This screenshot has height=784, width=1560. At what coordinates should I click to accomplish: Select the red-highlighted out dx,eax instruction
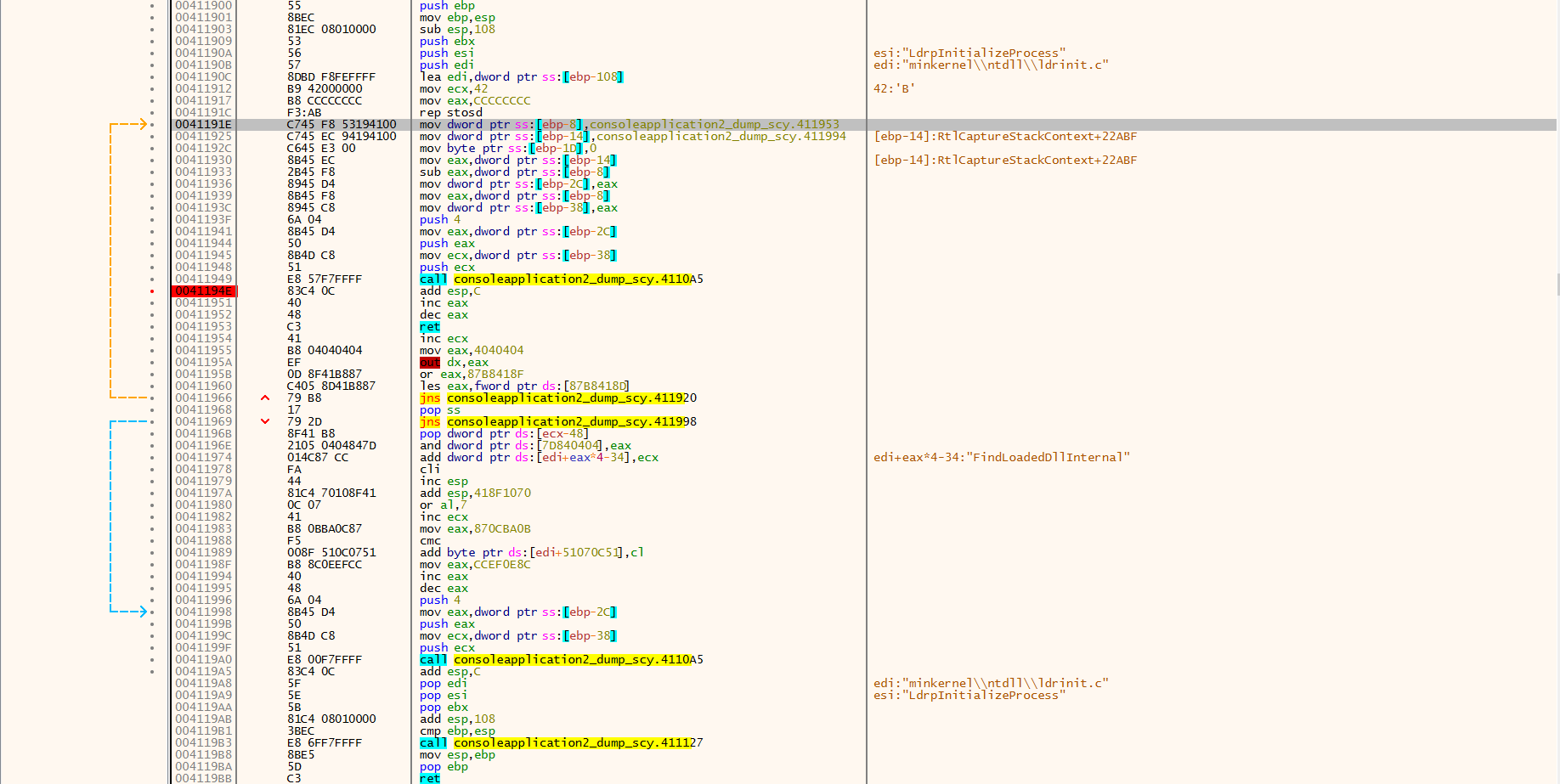430,363
